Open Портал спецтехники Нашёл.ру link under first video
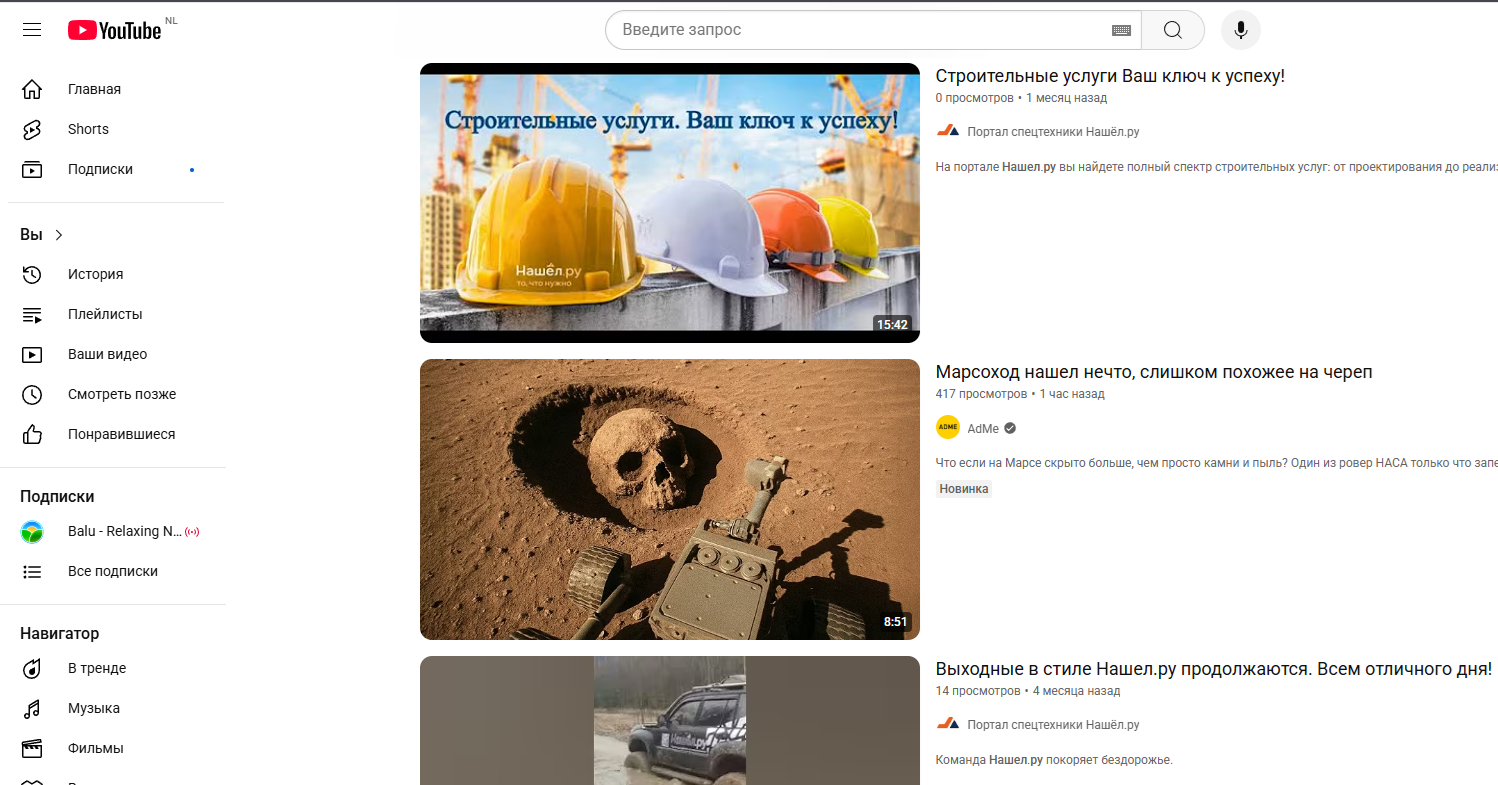 tap(1053, 132)
